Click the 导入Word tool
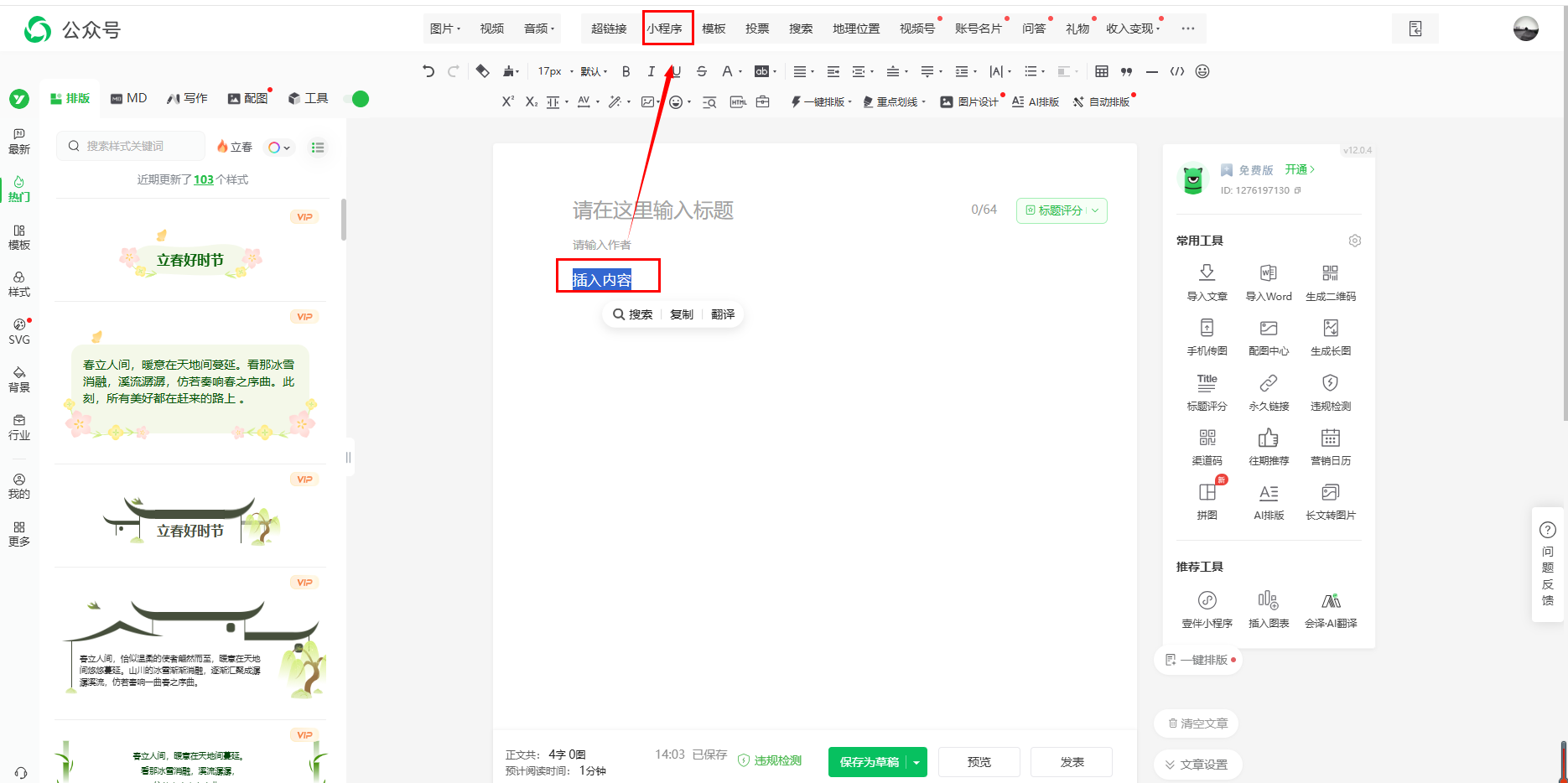Image resolution: width=1568 pixels, height=783 pixels. pos(1269,282)
